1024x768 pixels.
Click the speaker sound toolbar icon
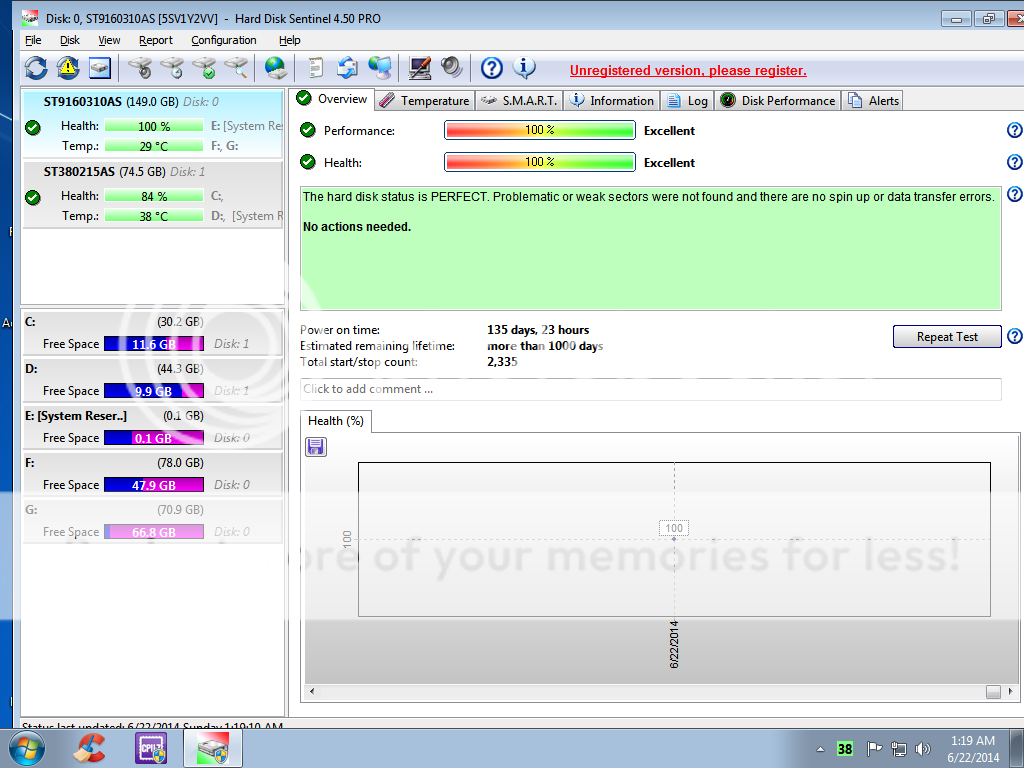[x=452, y=68]
